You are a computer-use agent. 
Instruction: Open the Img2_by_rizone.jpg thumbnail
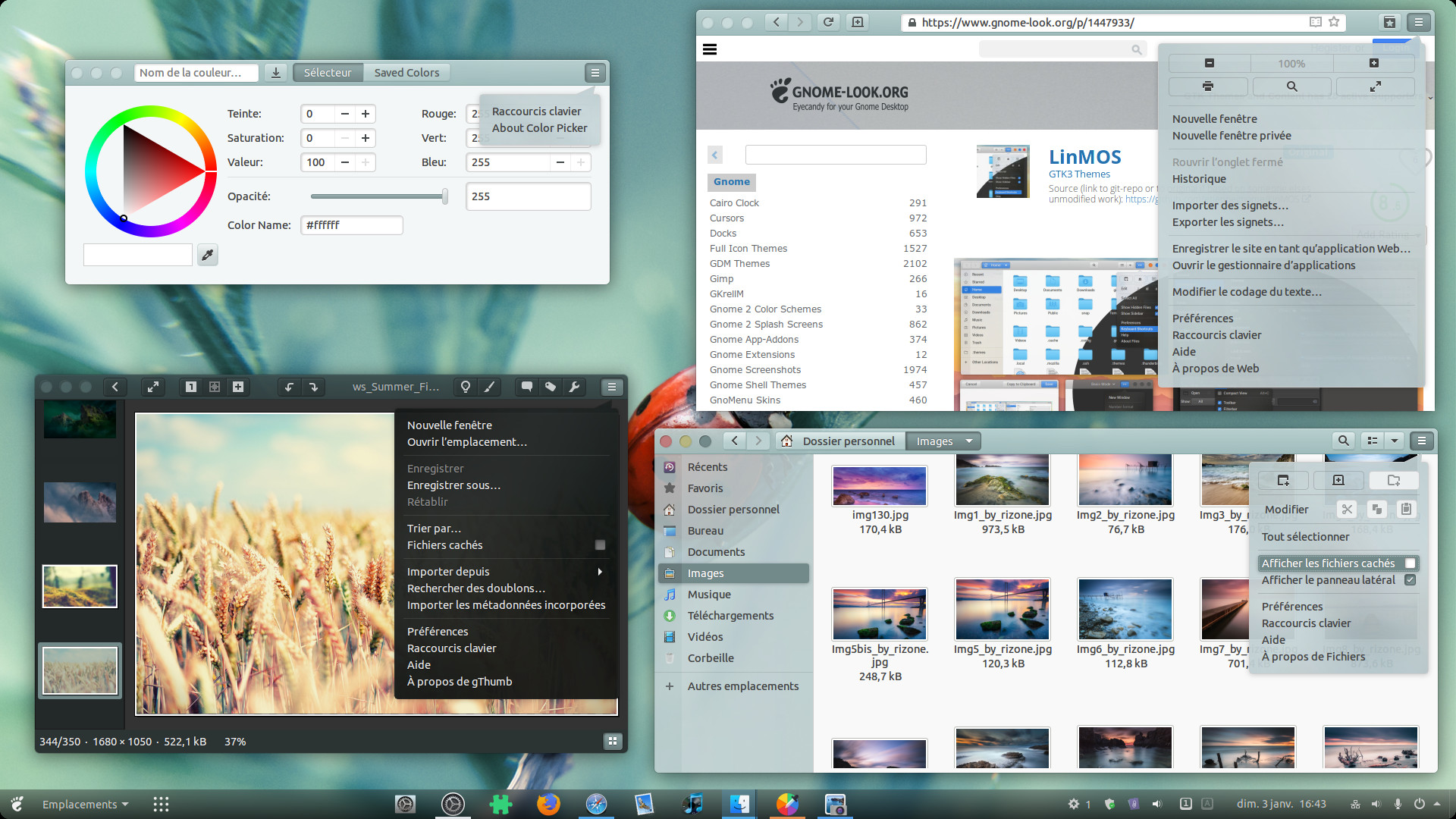click(x=1125, y=481)
